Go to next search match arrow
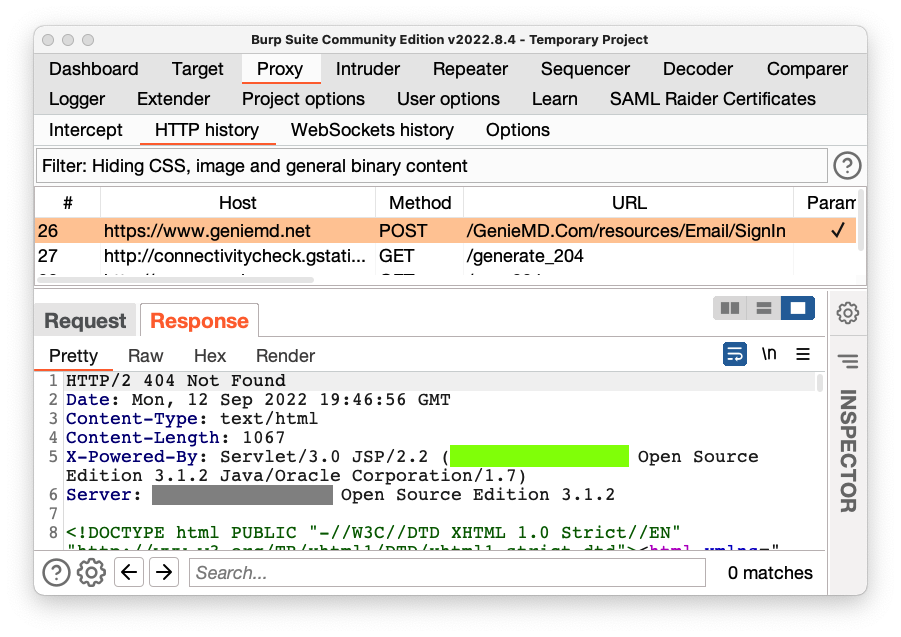 (163, 573)
